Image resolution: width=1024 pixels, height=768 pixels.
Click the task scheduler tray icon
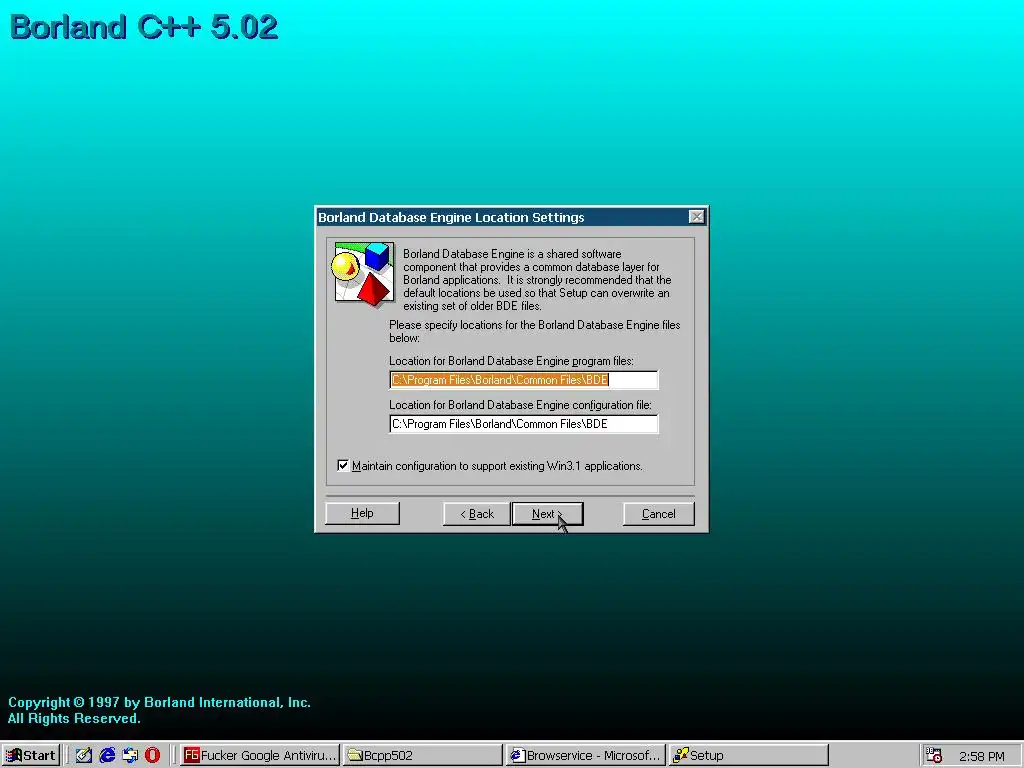935,756
